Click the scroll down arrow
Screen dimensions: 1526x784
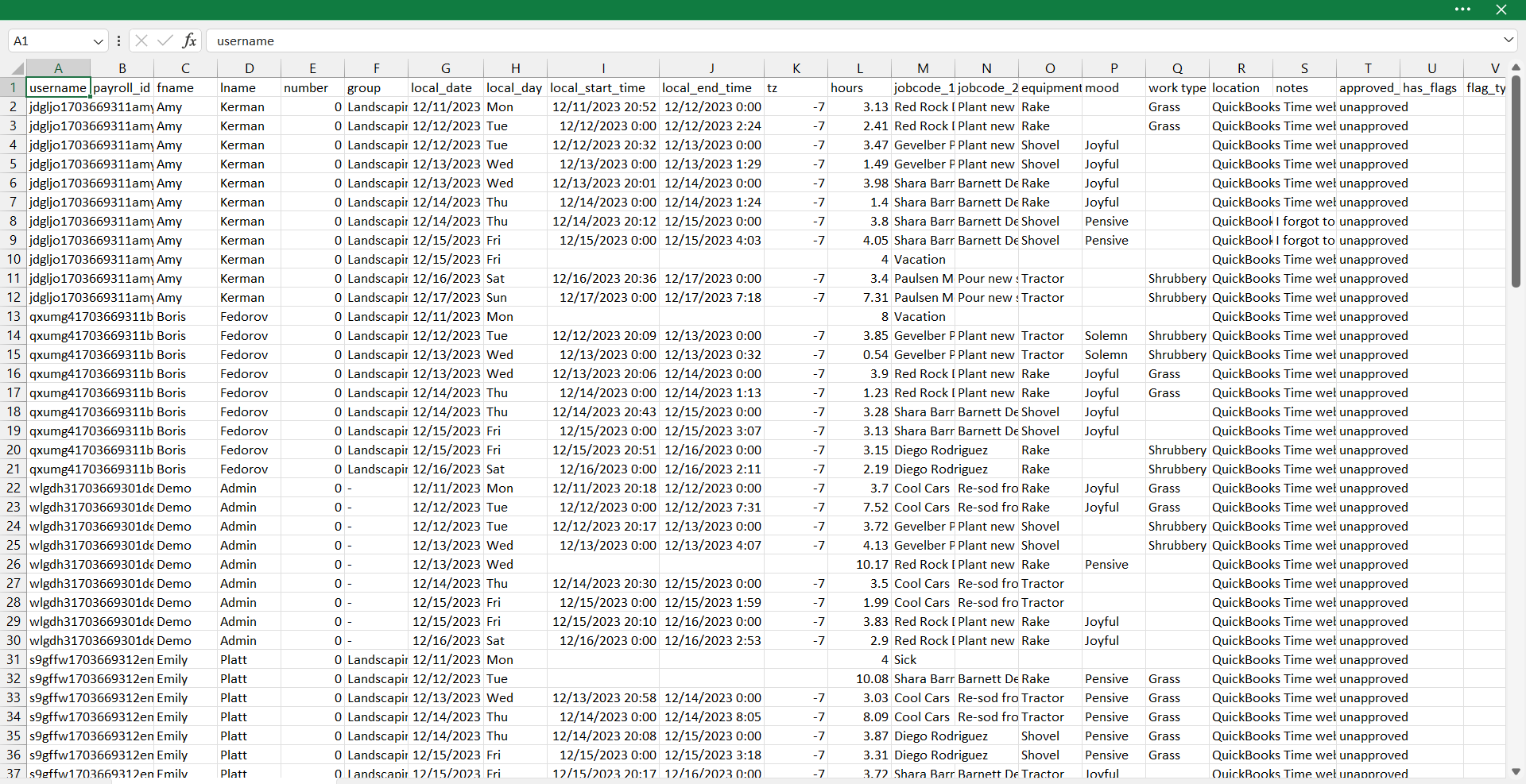click(x=1516, y=771)
